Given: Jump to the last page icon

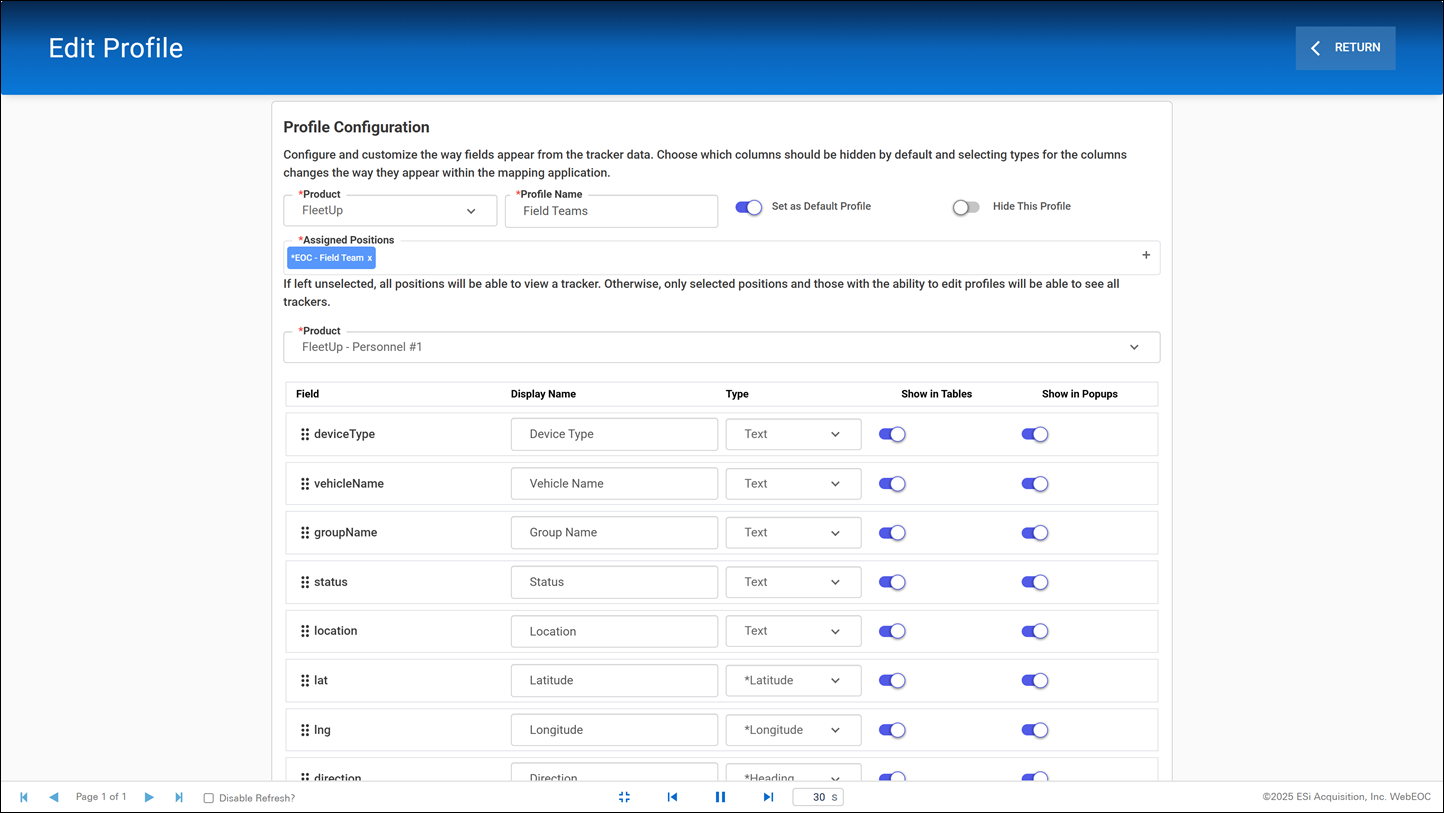Looking at the screenshot, I should click(x=179, y=797).
